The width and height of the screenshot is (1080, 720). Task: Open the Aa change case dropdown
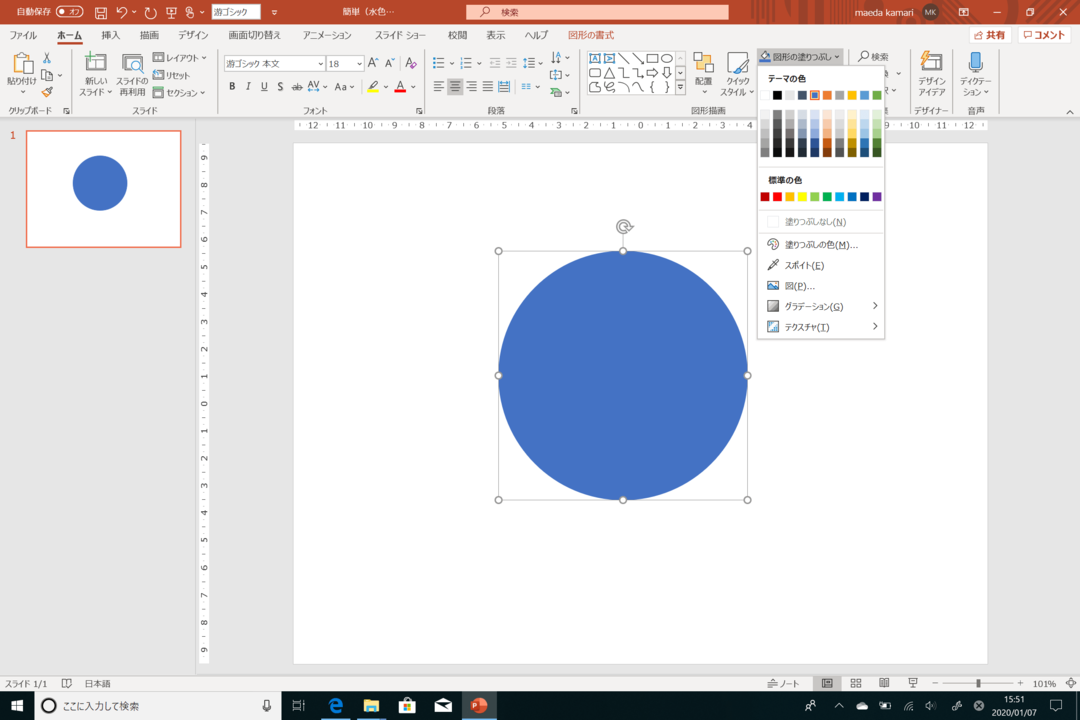click(x=344, y=87)
